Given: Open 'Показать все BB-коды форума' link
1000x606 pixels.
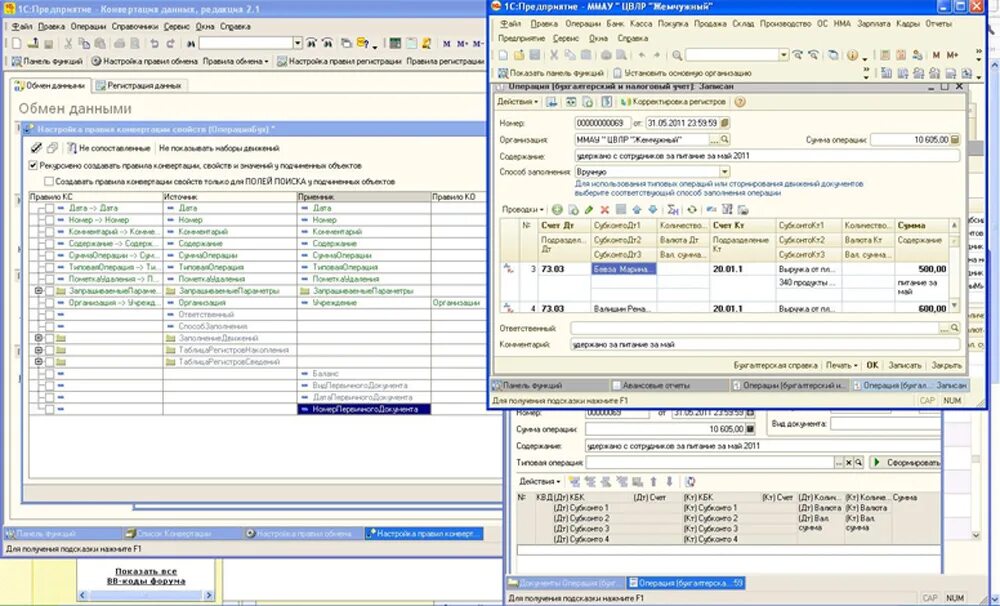Looking at the screenshot, I should (146, 576).
